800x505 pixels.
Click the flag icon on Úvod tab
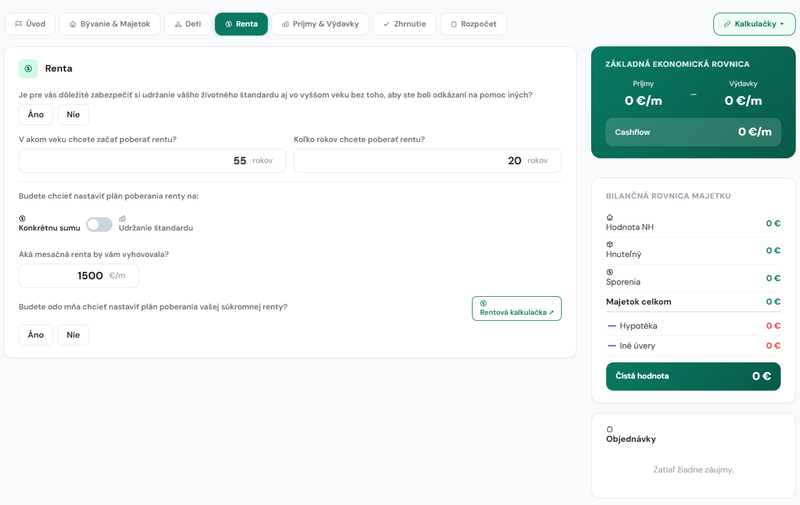(x=18, y=24)
